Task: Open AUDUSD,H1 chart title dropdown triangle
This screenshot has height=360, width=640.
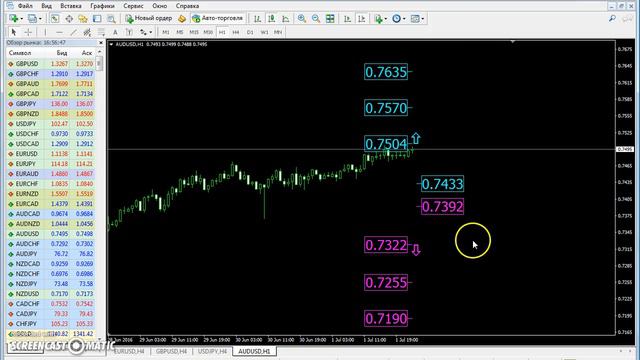Action: coord(111,44)
